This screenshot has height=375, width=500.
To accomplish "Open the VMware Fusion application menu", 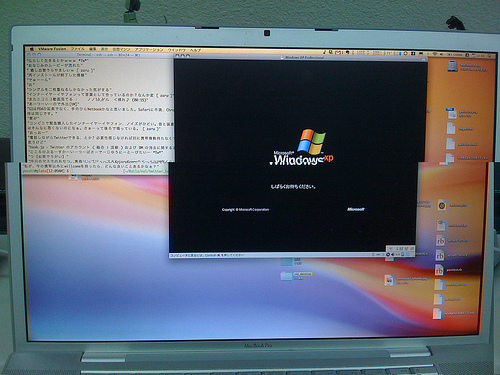I will [52, 49].
